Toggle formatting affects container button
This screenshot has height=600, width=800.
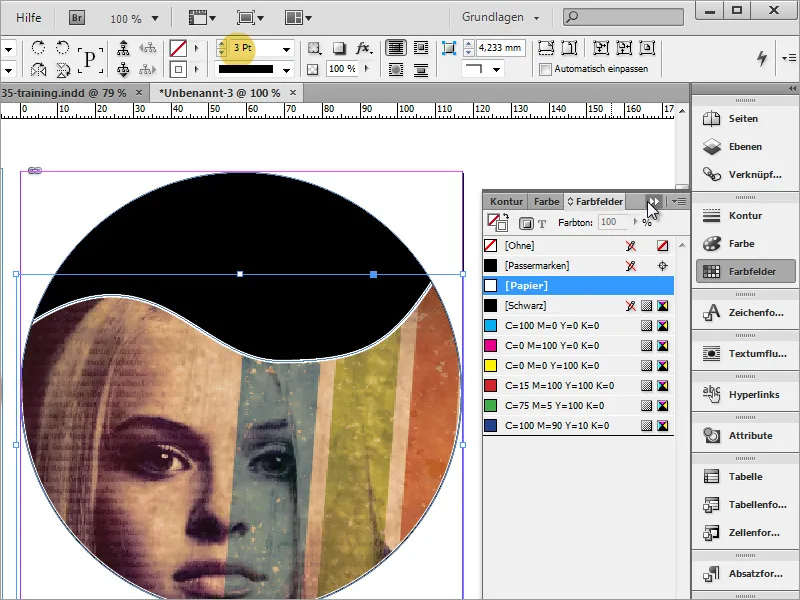[526, 223]
